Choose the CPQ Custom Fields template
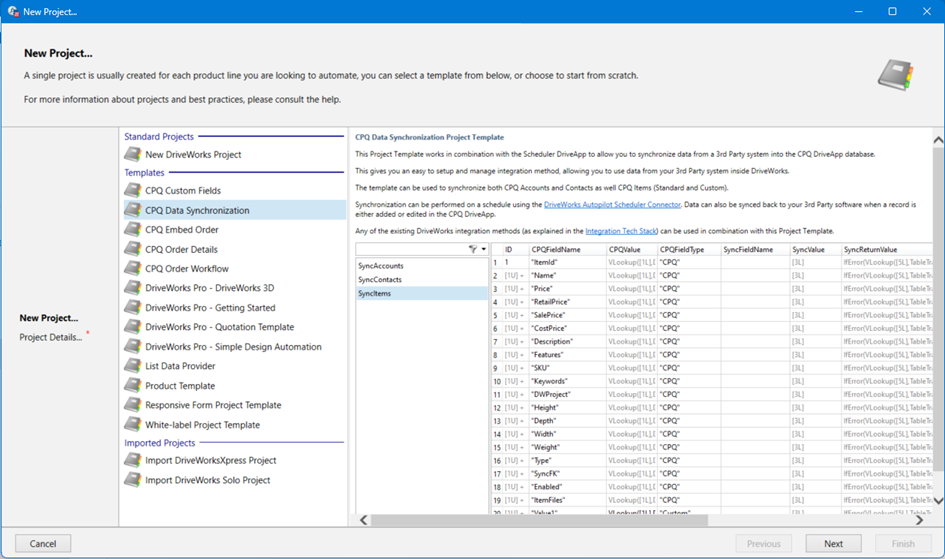 [183, 190]
